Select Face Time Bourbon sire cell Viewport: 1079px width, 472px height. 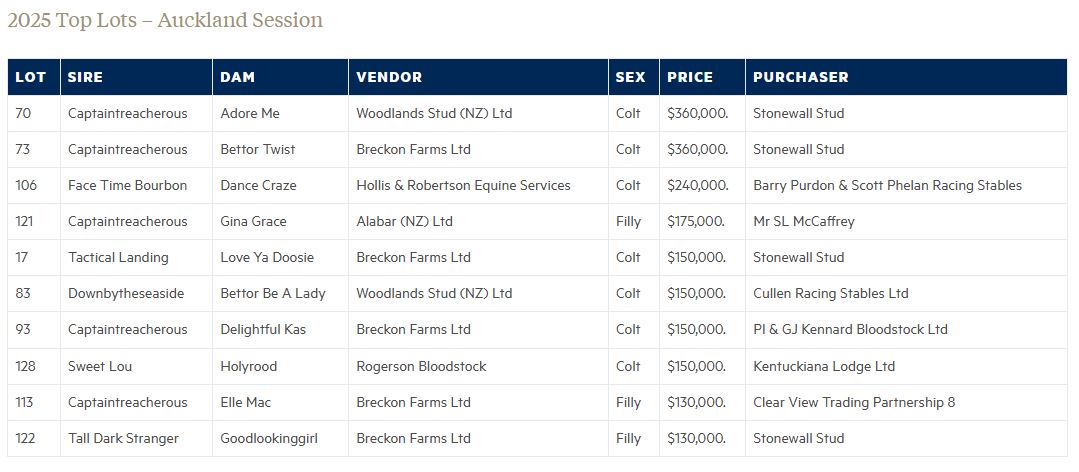point(127,185)
